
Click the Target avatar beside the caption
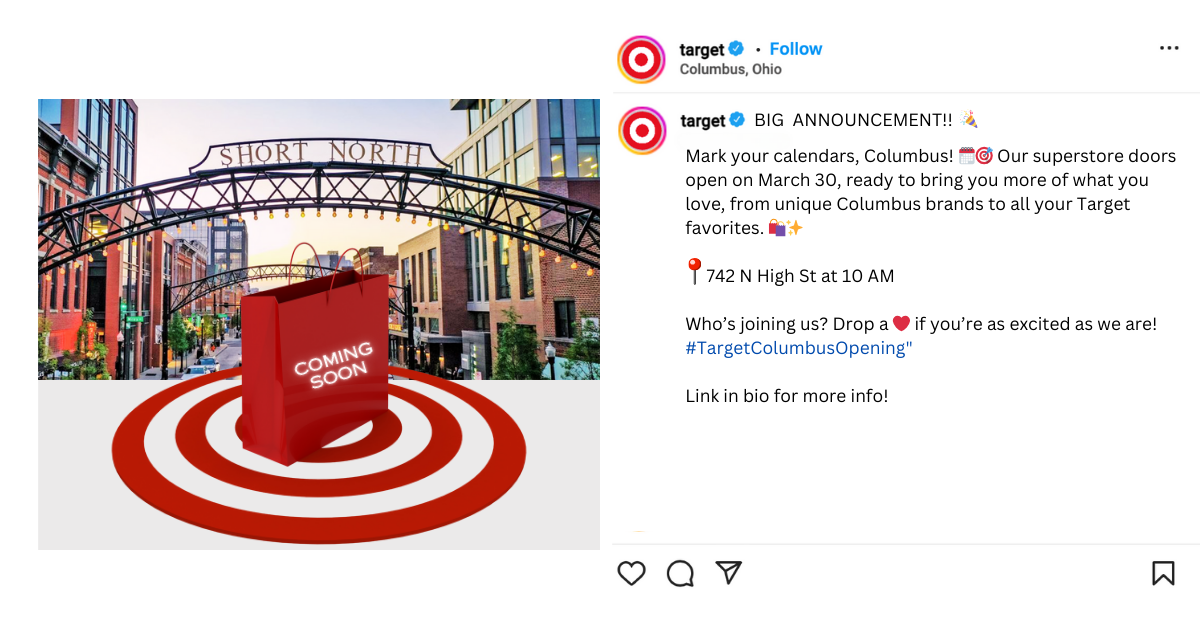coord(642,131)
